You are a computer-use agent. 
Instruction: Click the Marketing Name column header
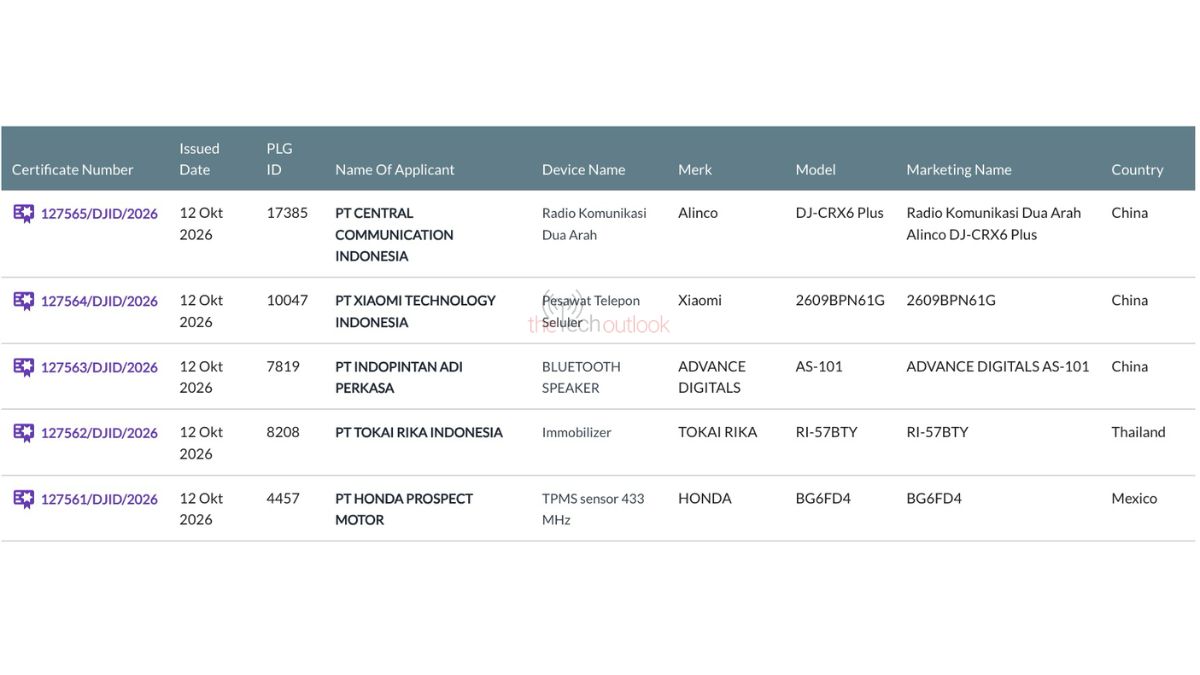tap(959, 170)
